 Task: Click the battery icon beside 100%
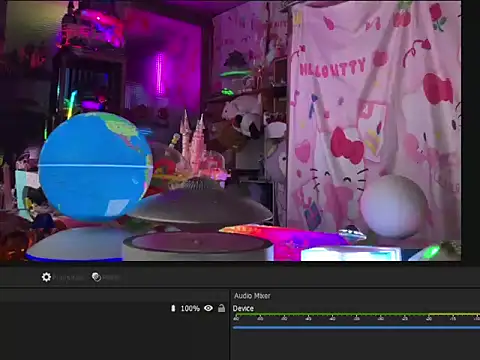(x=173, y=308)
